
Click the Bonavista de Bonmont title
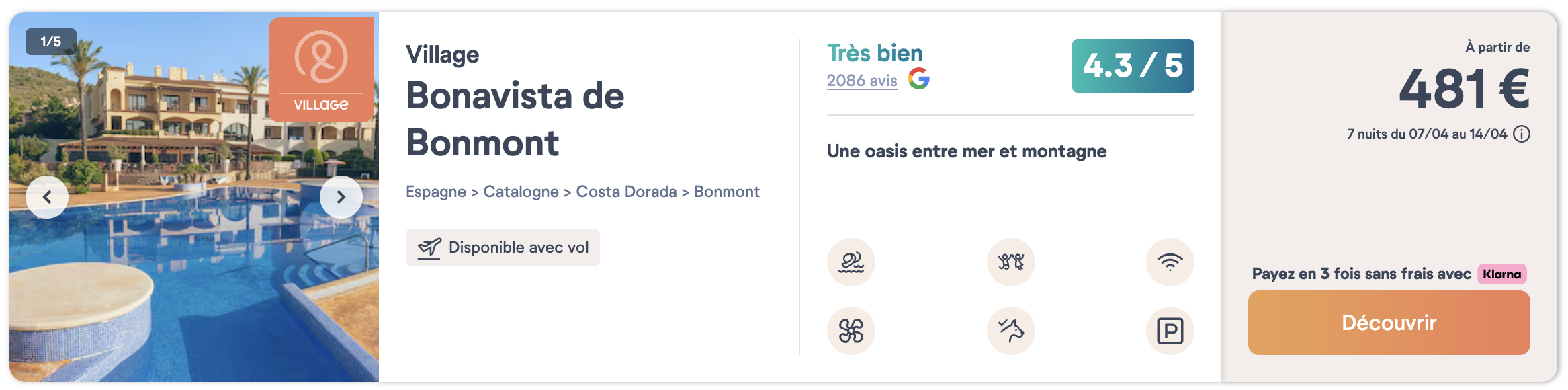point(515,119)
